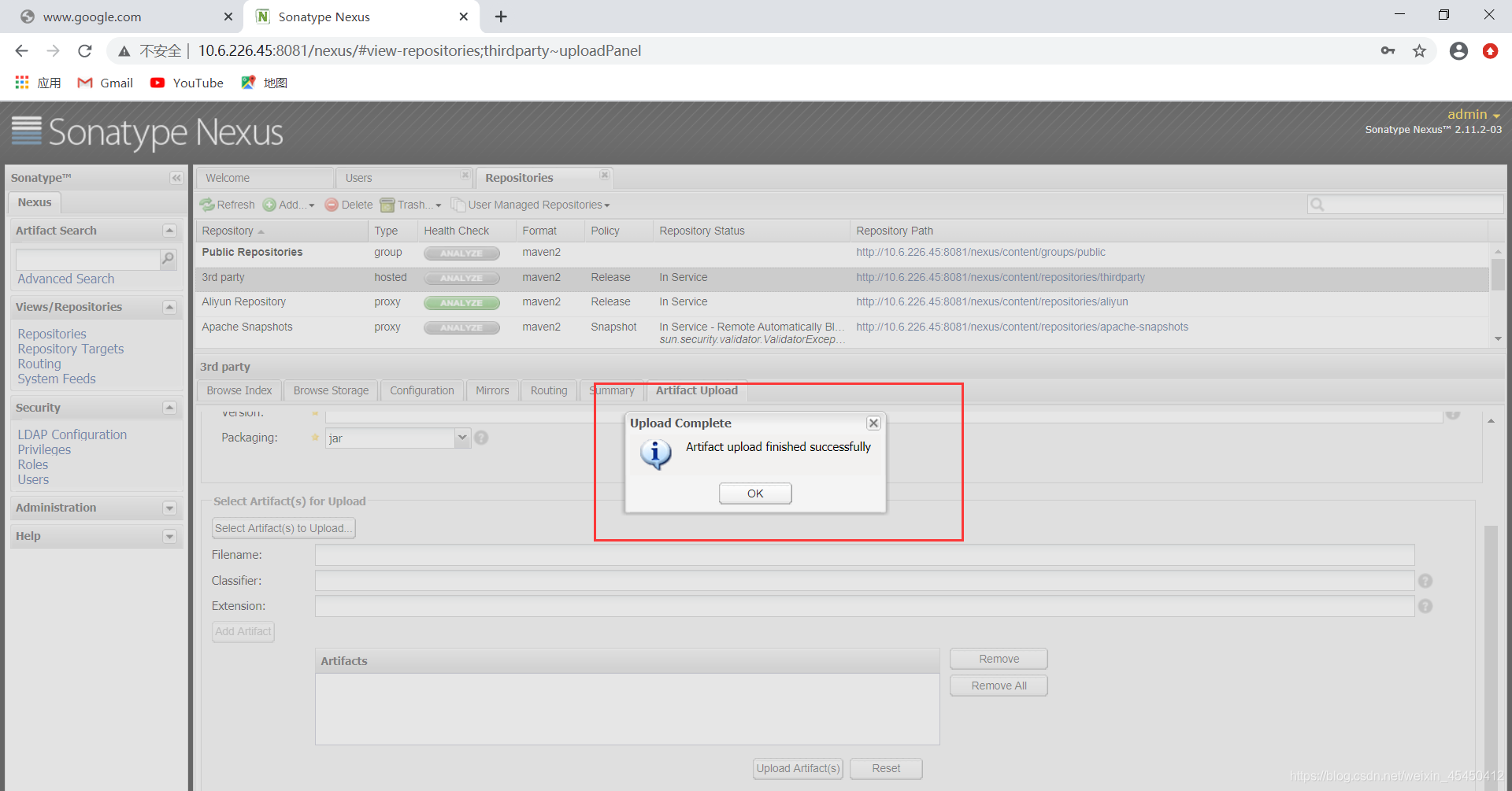Collapse the Sonatype left panel
Viewport: 1512px width, 791px height.
(176, 178)
